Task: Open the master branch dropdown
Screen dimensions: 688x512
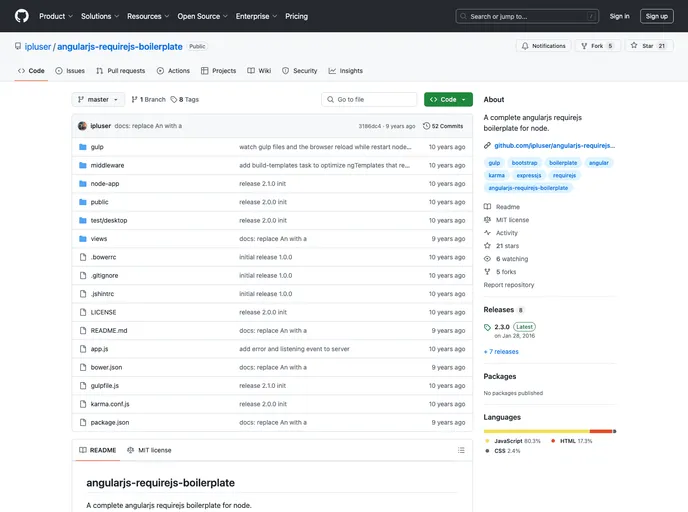Action: tap(98, 100)
